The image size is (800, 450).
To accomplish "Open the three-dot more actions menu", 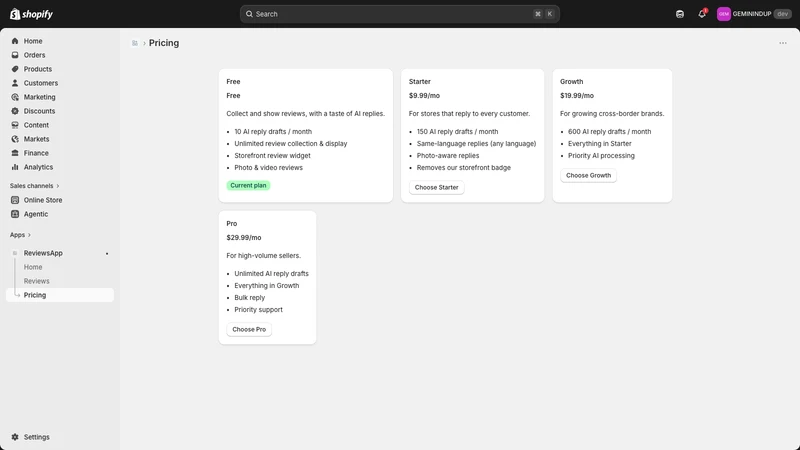I will (783, 43).
